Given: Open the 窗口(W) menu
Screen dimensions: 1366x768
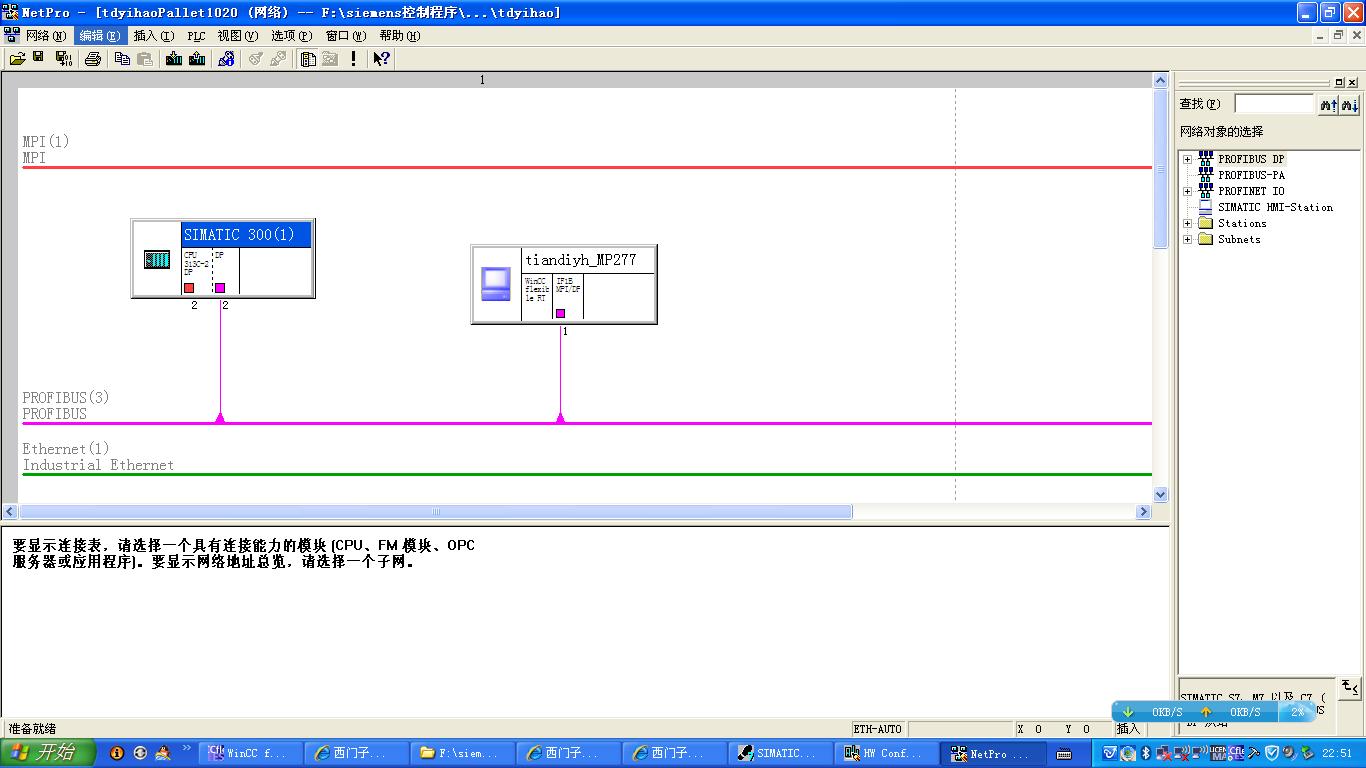Looking at the screenshot, I should click(346, 36).
